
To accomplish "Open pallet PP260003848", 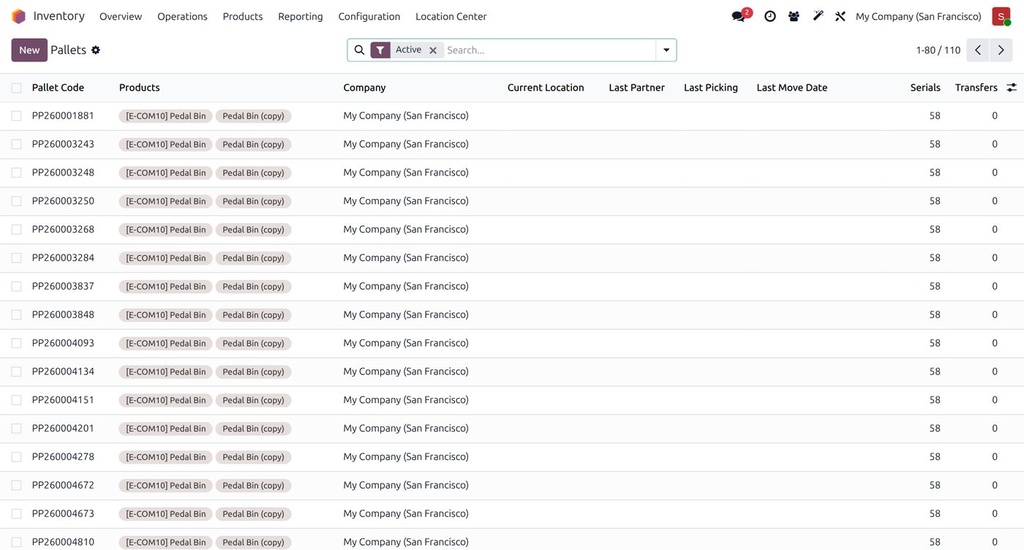I will (63, 315).
